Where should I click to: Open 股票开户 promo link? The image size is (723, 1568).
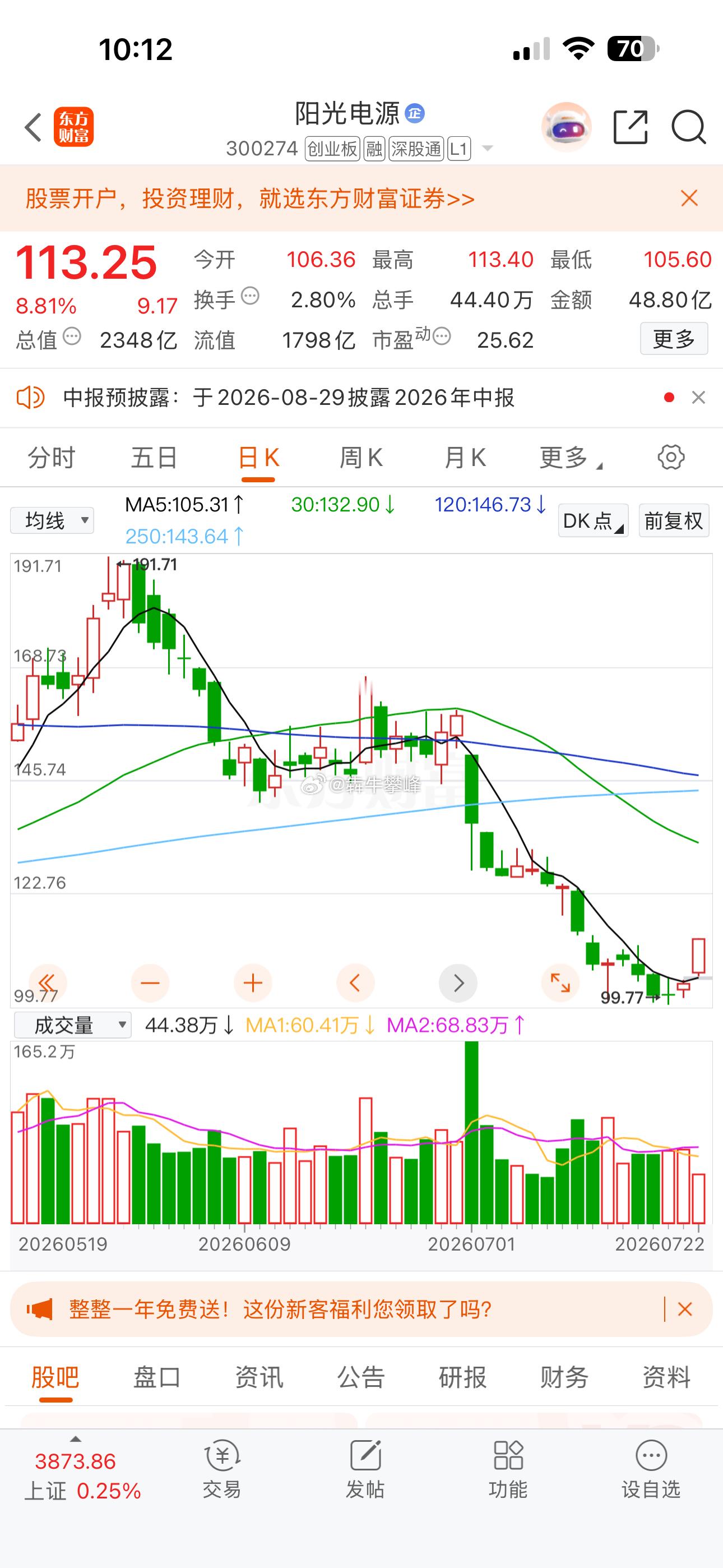[249, 199]
